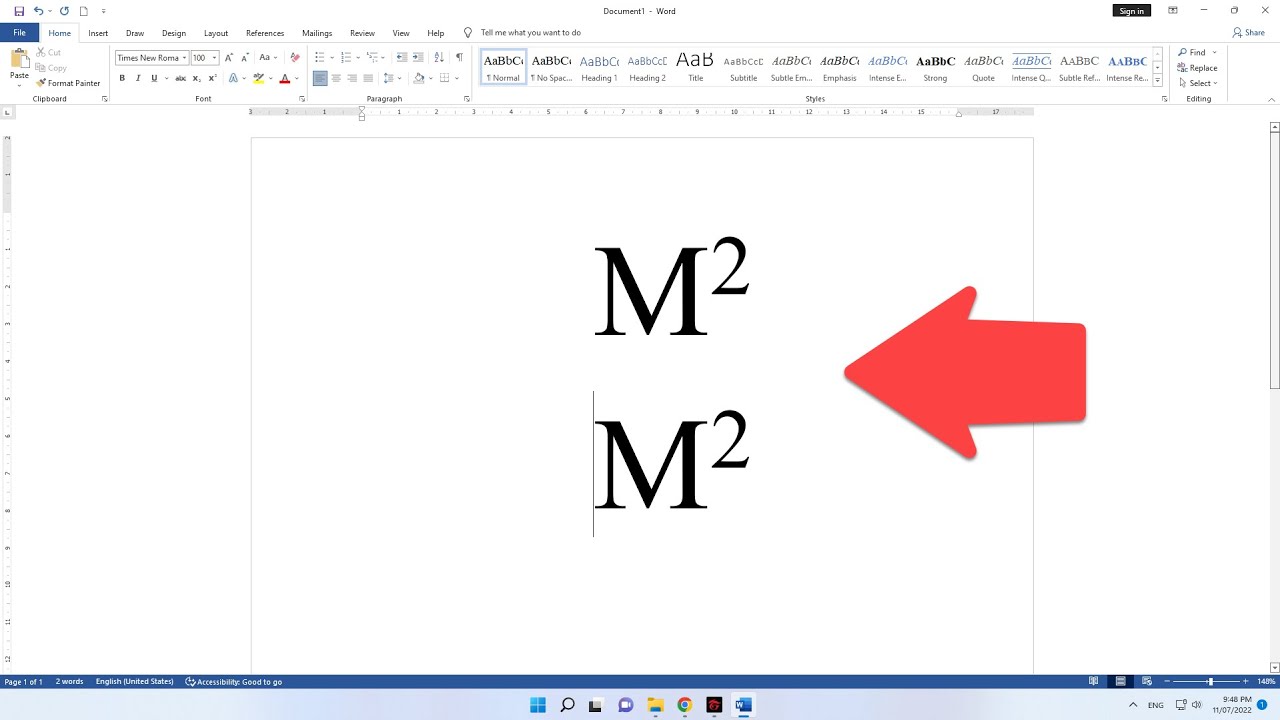Click the Decrease Indent icon
The height and width of the screenshot is (720, 1280).
point(401,58)
